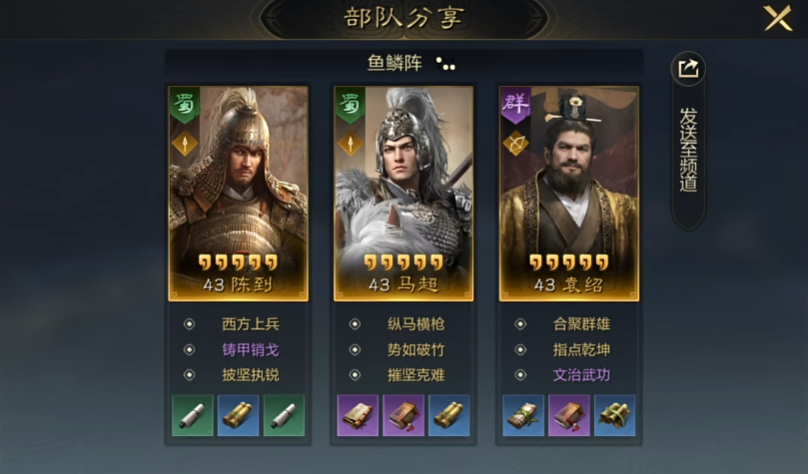
Task: Select the first green scroll under 陈到
Action: [192, 415]
